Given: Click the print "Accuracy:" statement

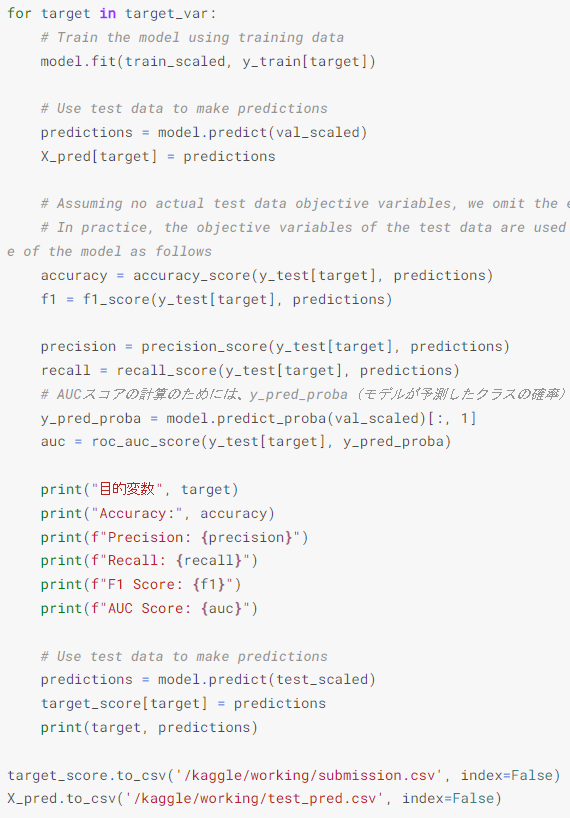Looking at the screenshot, I should pyautogui.click(x=157, y=513).
